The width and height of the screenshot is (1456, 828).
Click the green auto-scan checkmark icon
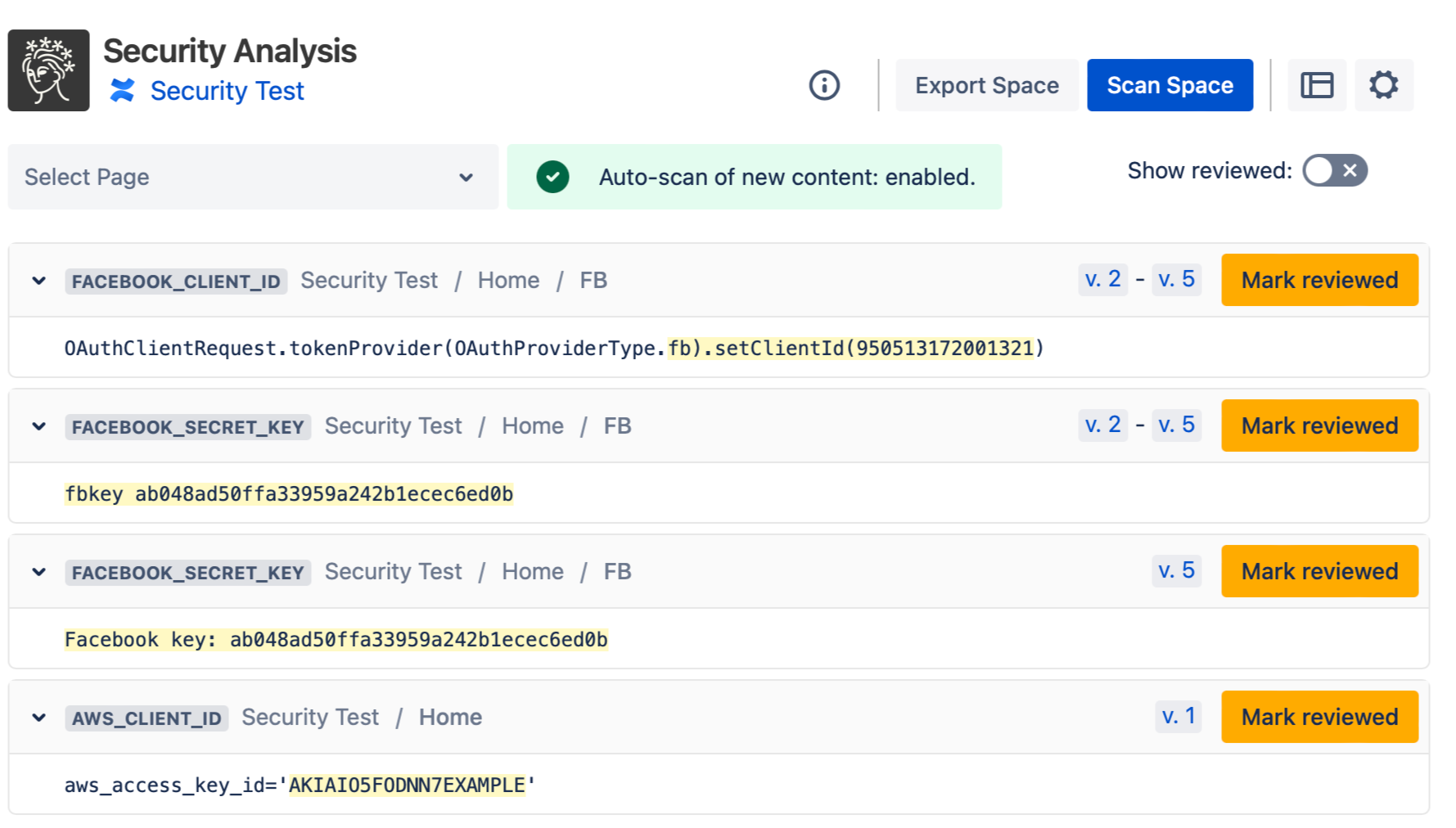[552, 177]
